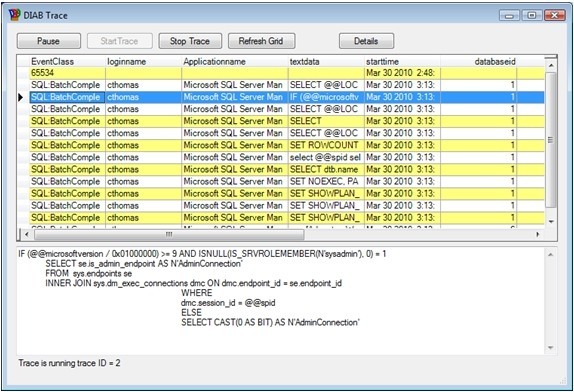574x392 pixels.
Task: Close the DIAB Trace window
Action: click(554, 15)
